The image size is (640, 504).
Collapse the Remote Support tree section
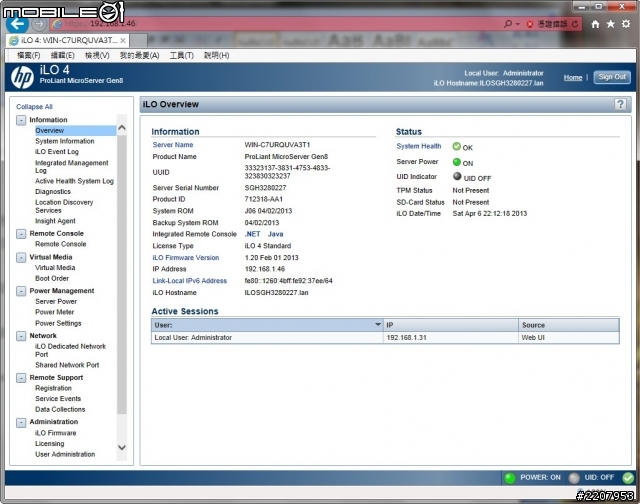(x=21, y=378)
